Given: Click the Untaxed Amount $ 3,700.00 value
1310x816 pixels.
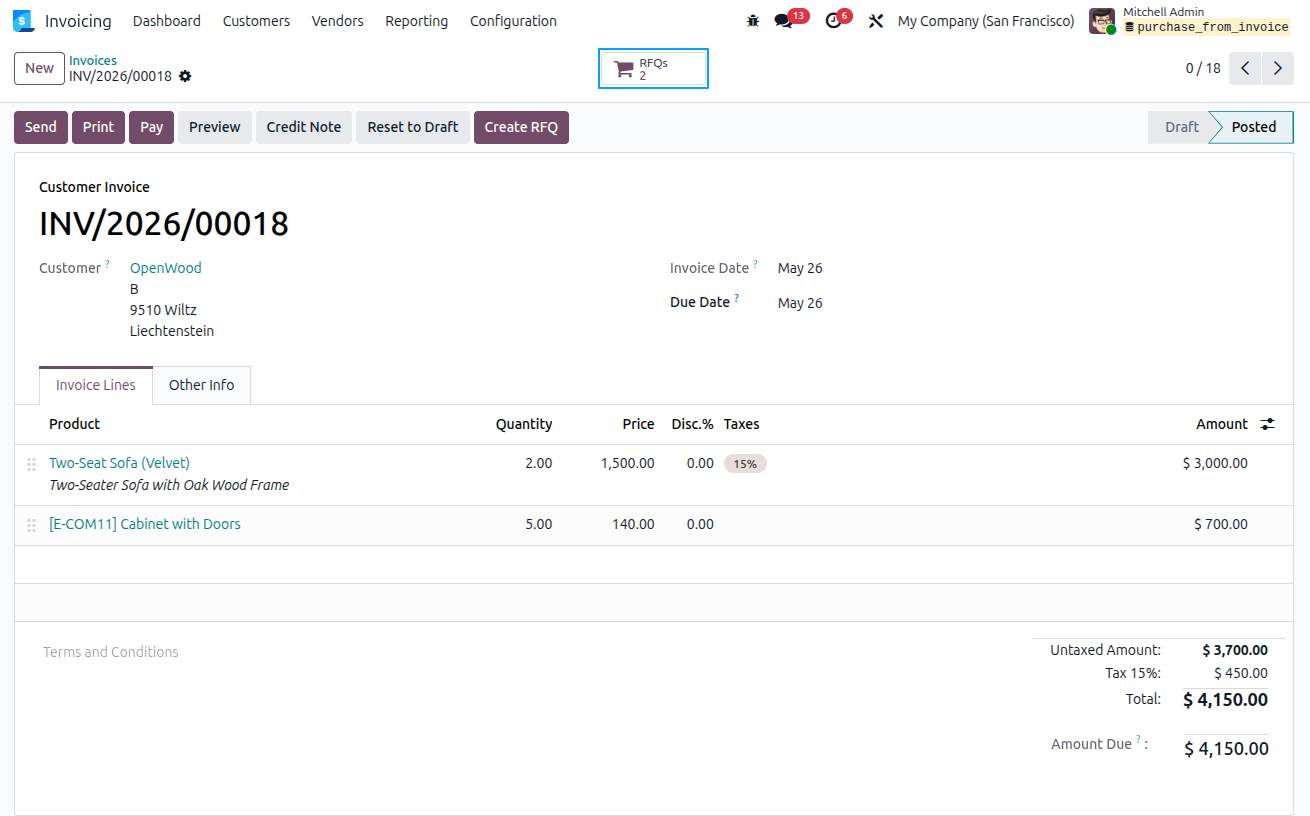Looking at the screenshot, I should 1235,650.
